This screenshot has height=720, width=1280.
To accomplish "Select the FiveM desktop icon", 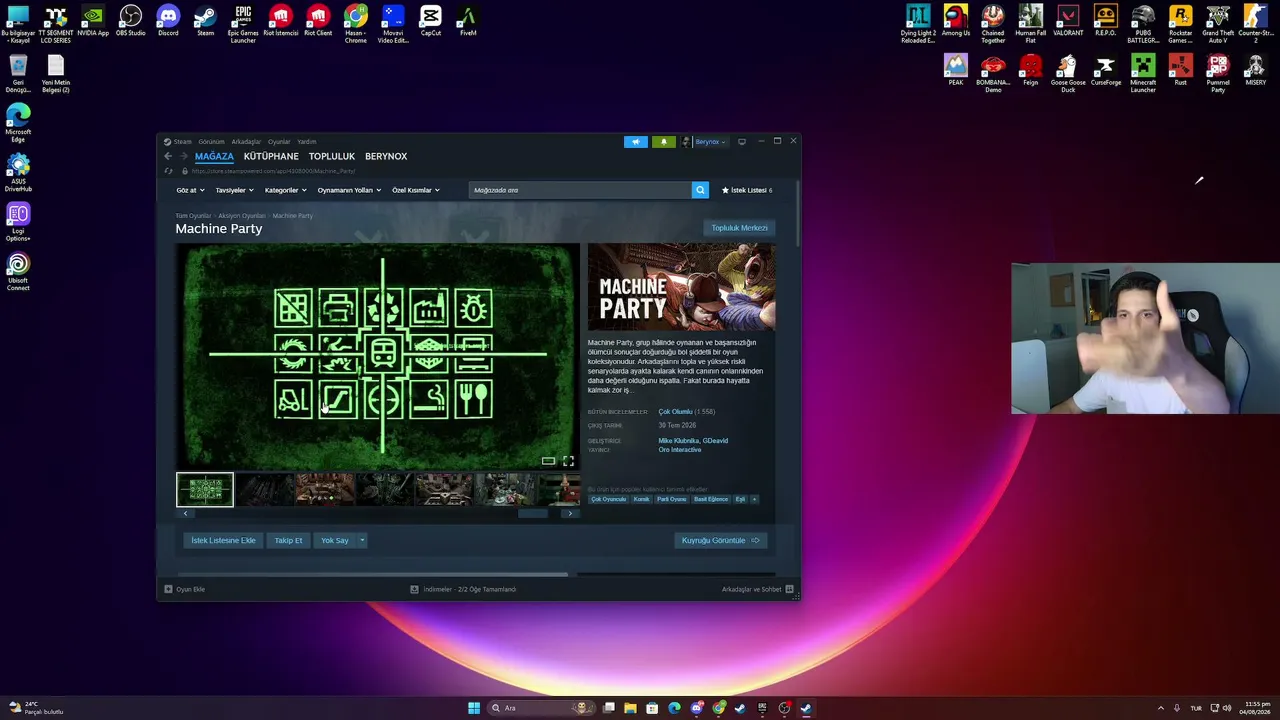I will pos(468,21).
